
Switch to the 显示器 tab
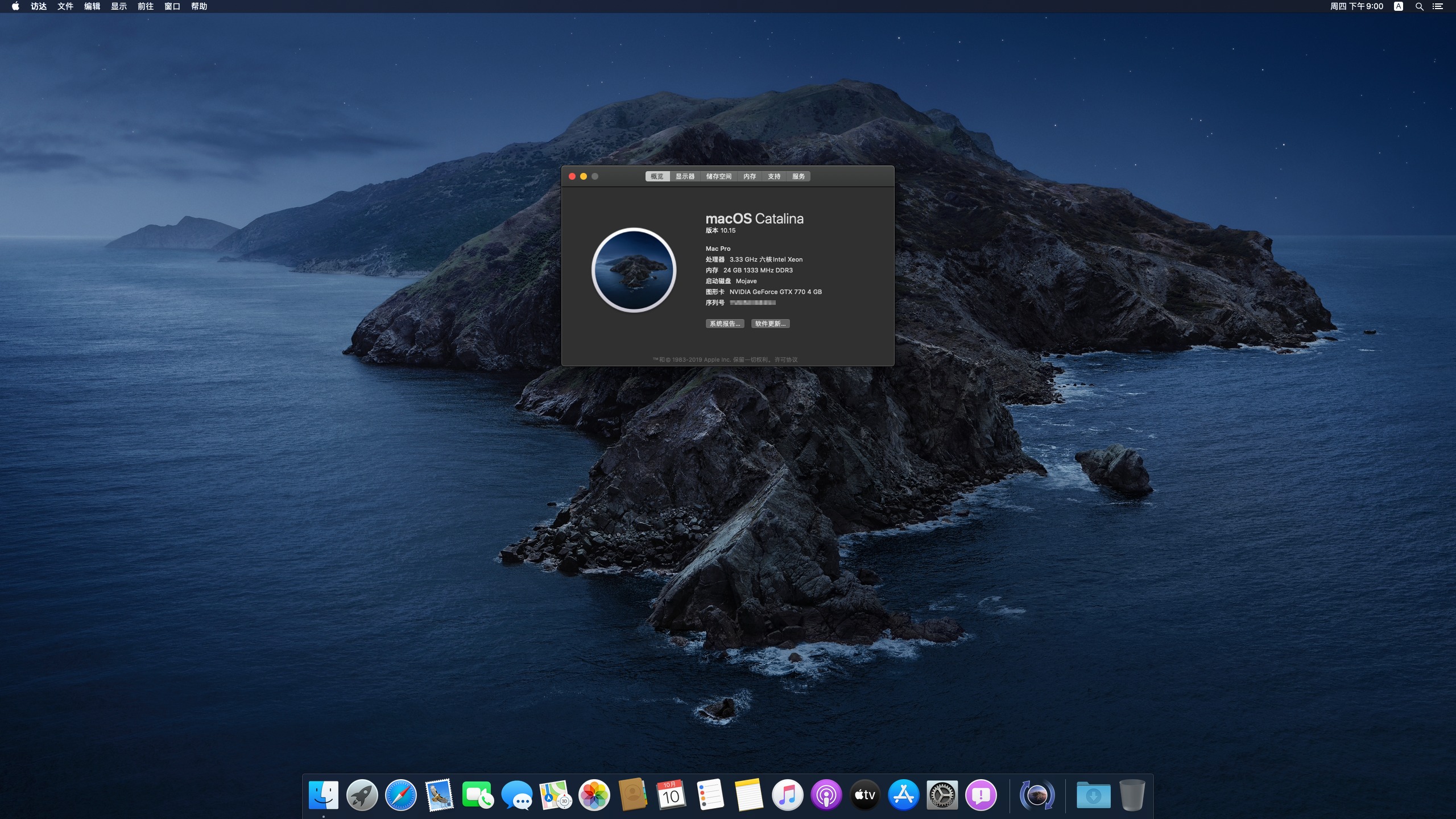685,176
